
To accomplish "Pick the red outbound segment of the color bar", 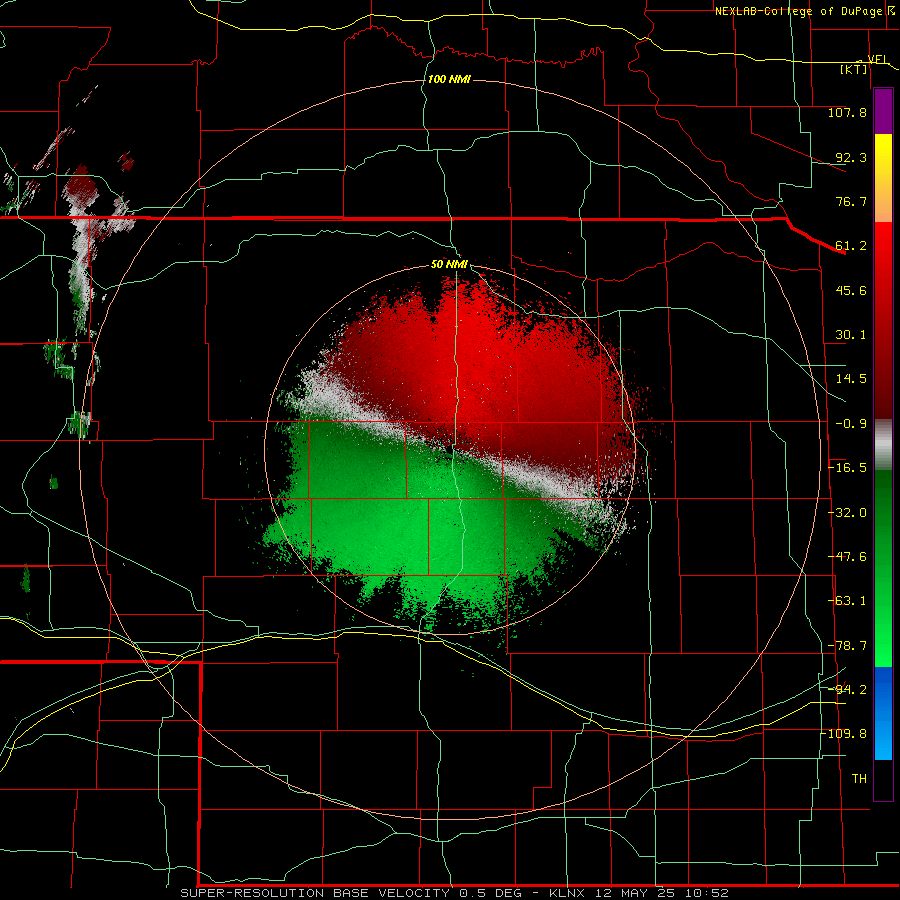I will coord(883,321).
